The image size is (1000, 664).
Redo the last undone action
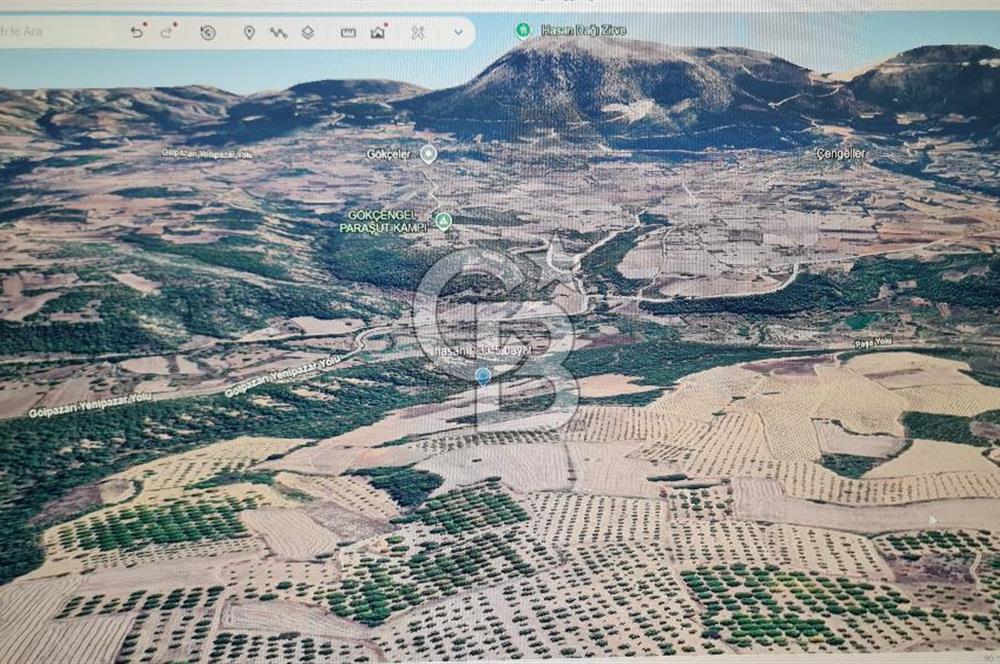[x=168, y=32]
